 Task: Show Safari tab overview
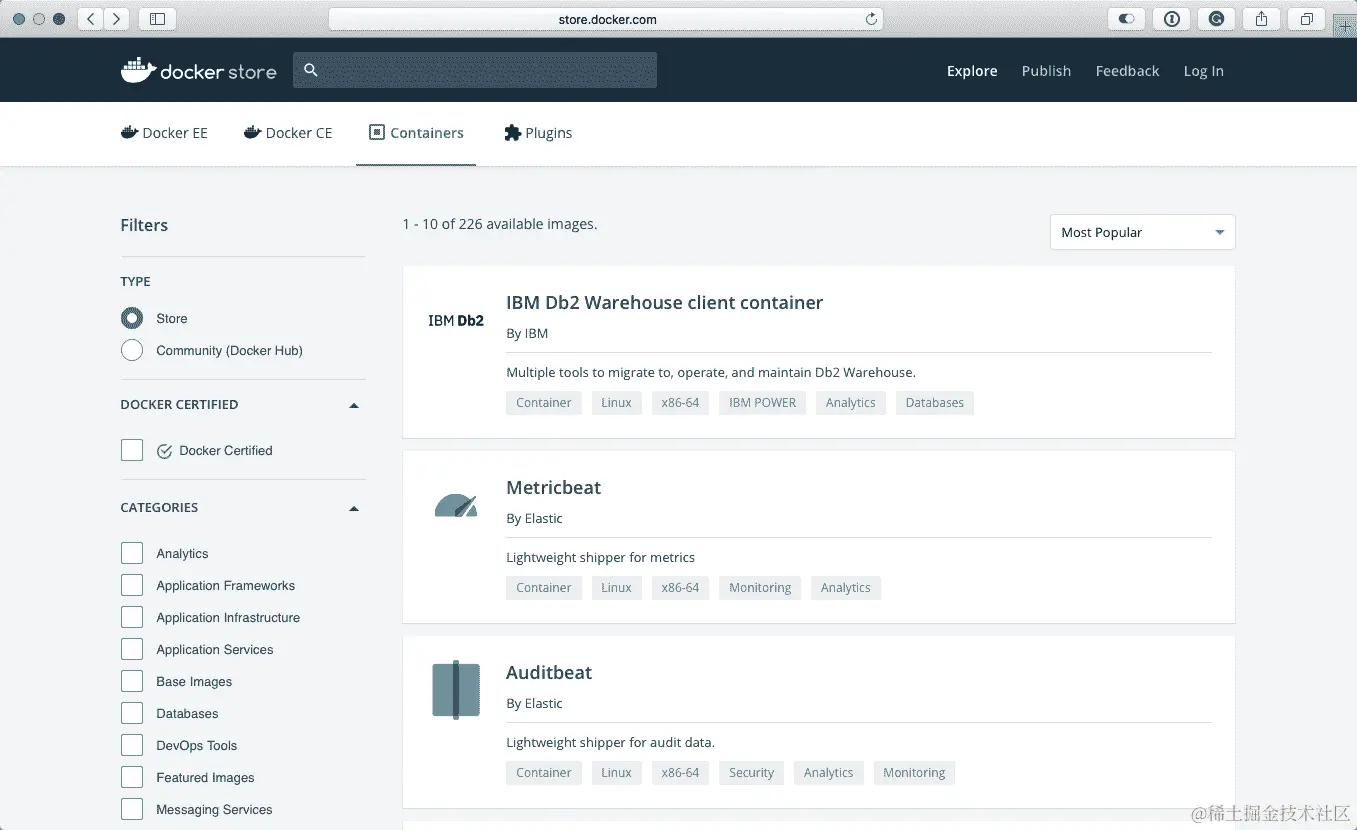pos(1307,19)
